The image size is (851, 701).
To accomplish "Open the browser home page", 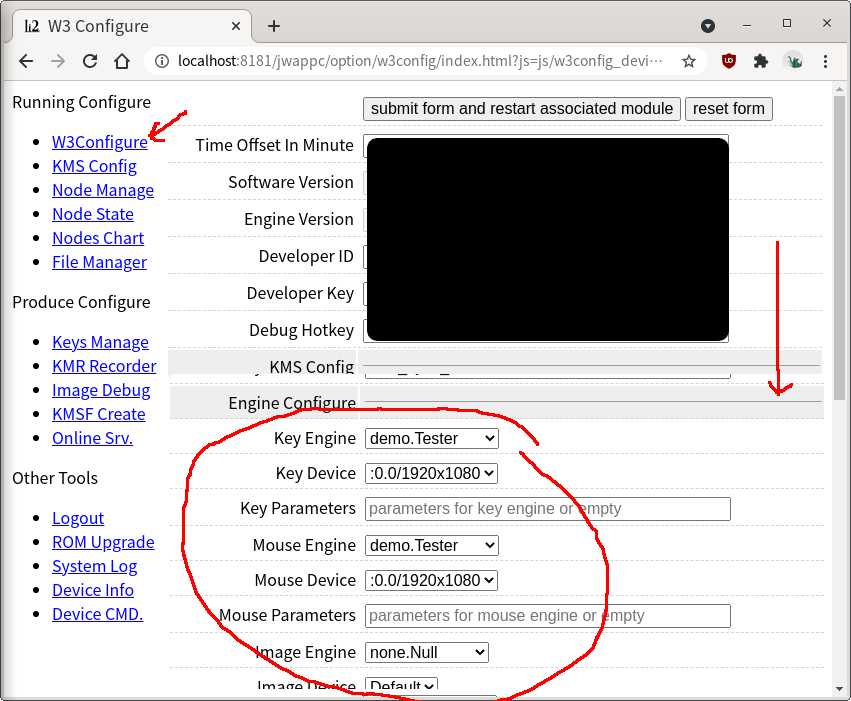I will point(122,61).
